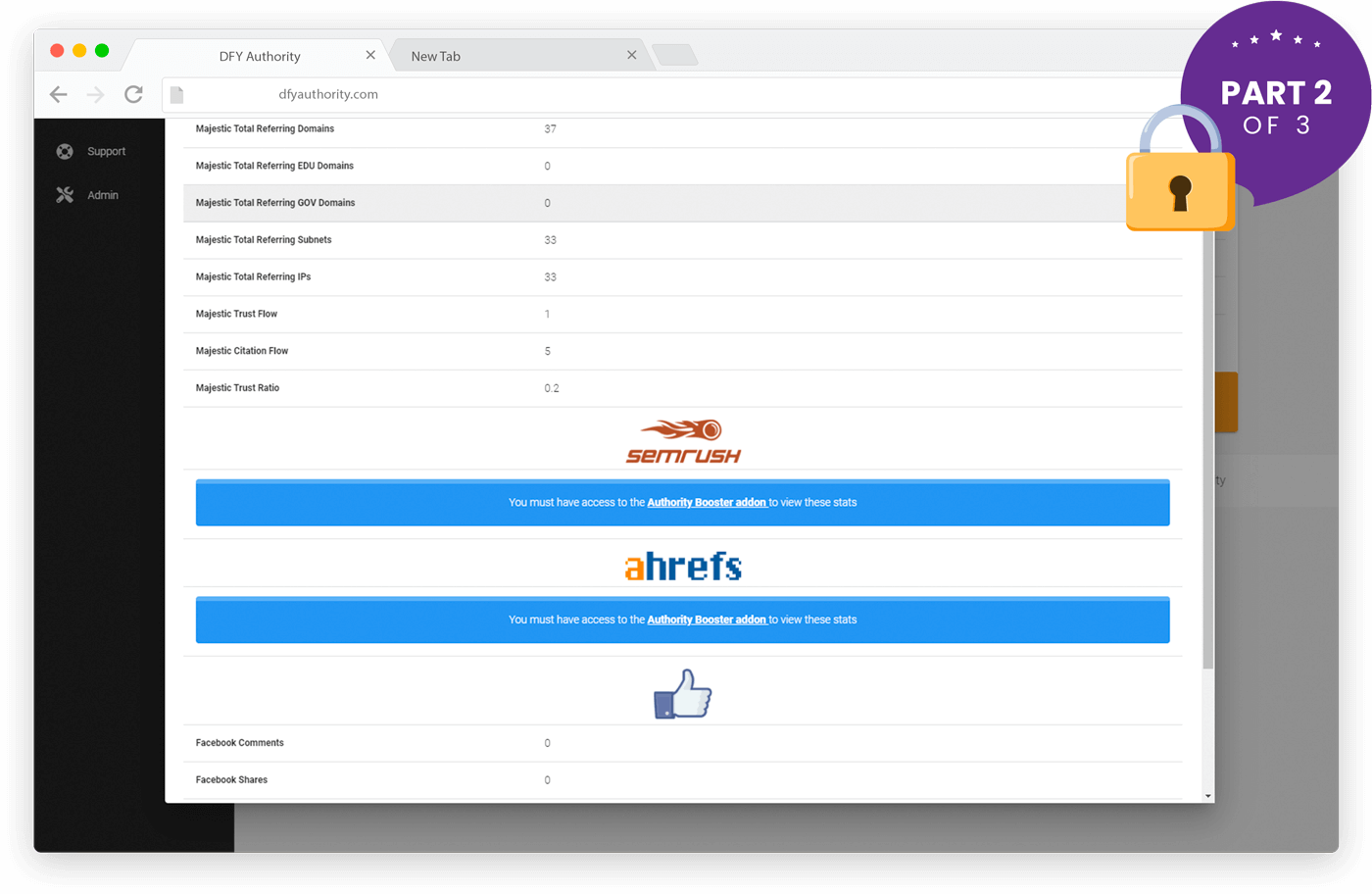Click the page icon in address bar
Viewport: 1372px width, 894px height.
coord(177,95)
